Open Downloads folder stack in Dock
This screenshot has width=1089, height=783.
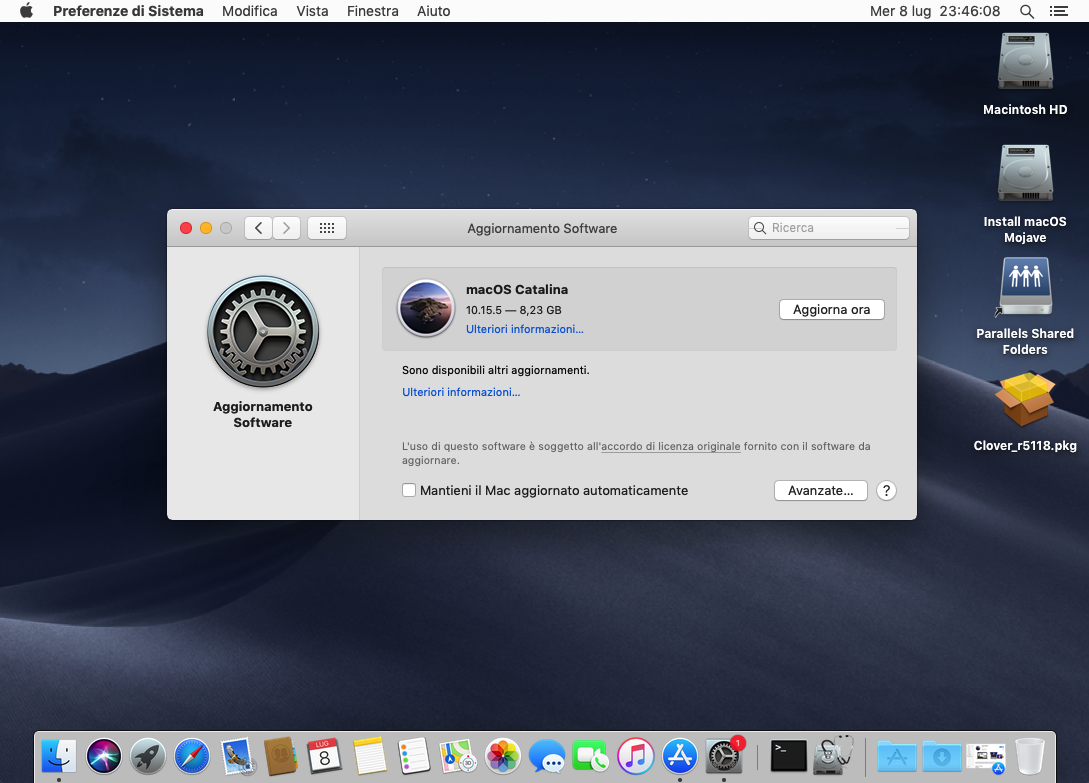(942, 757)
